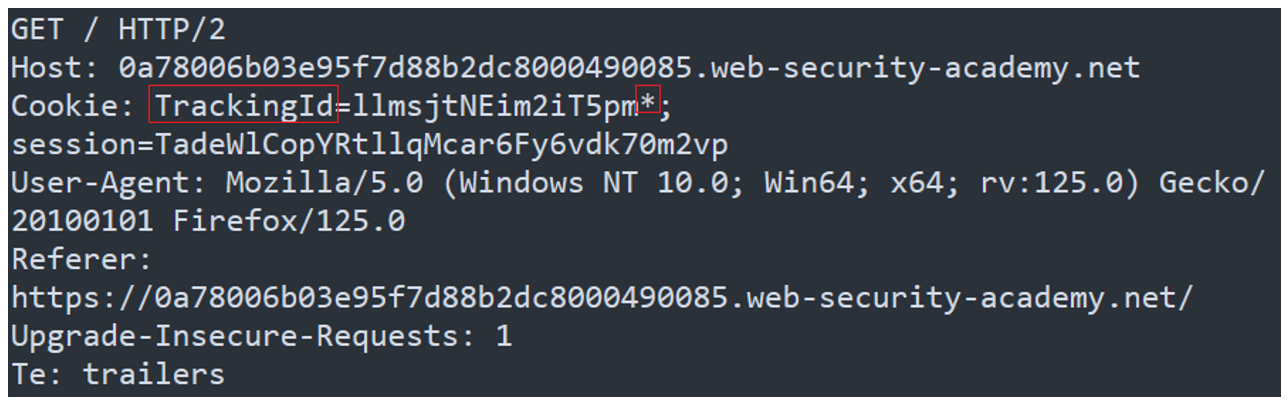Click the Upgrade-Insecure-Requests value 1
The width and height of the screenshot is (1287, 402).
(x=503, y=336)
